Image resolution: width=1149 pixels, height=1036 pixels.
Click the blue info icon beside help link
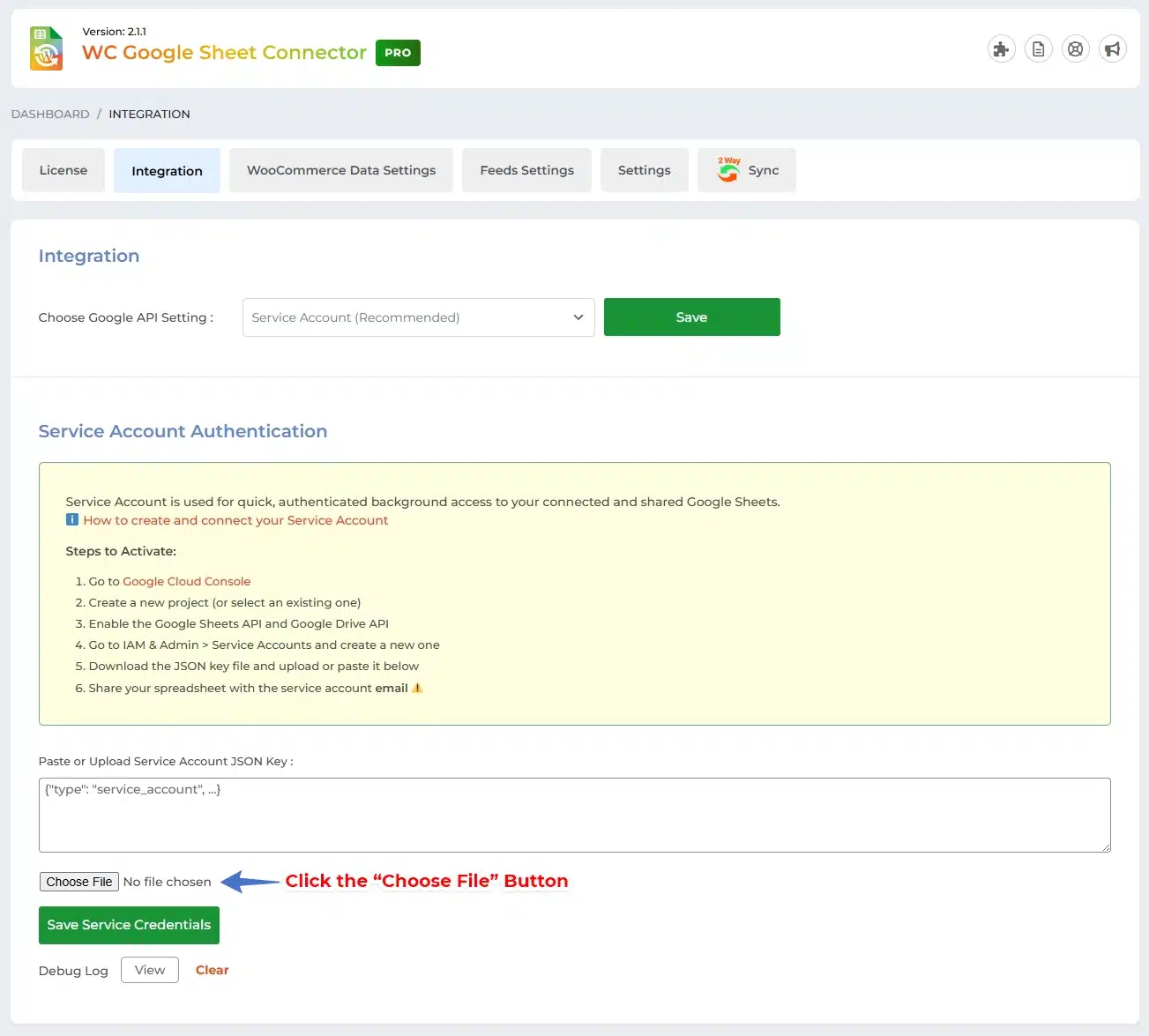point(72,520)
